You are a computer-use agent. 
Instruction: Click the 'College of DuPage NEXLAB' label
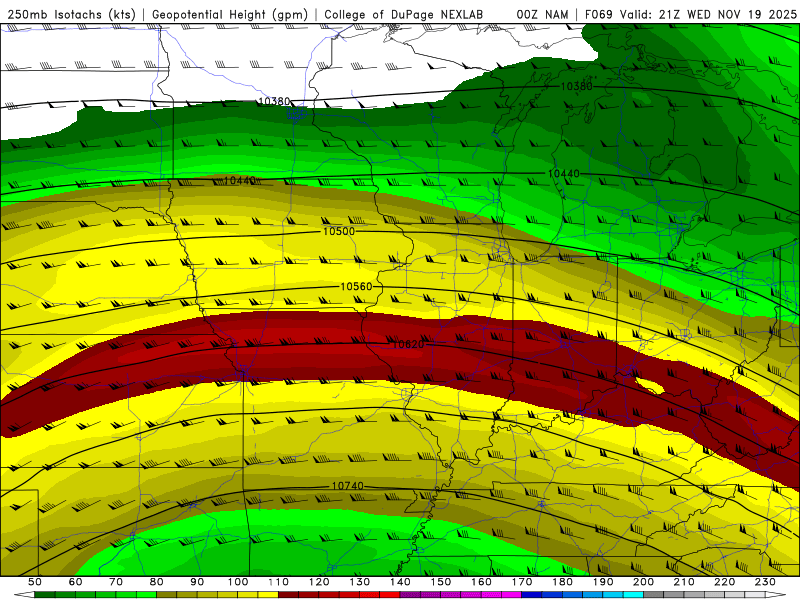tap(404, 15)
